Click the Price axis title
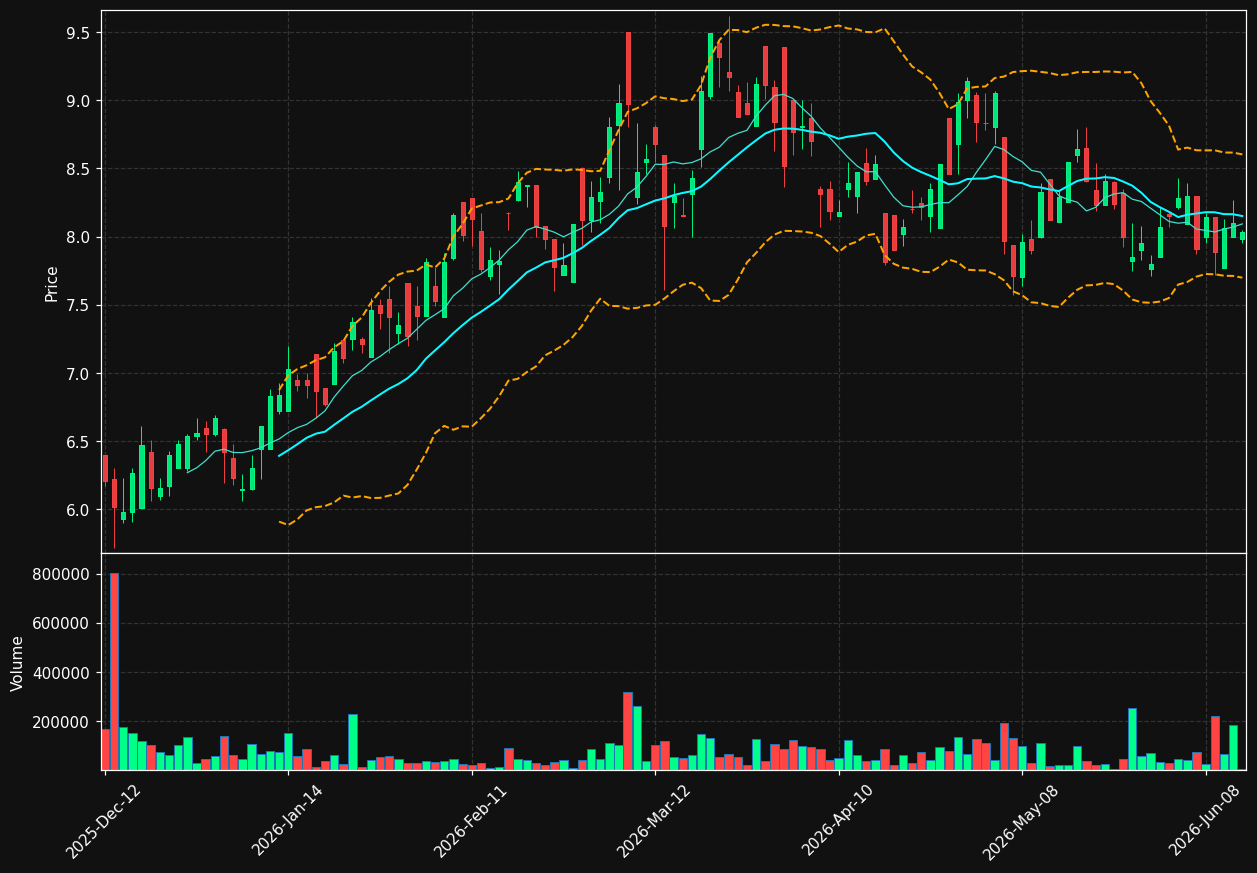Screen dimensions: 1257x873 (51, 283)
